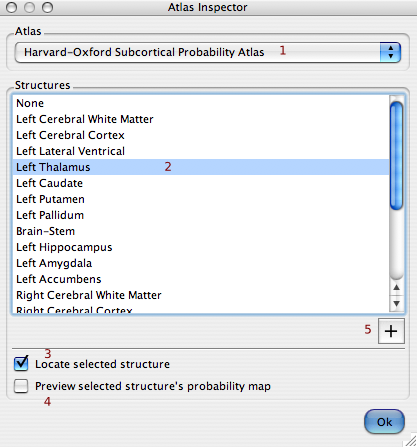Screen dimensions: 417x447
Task: Open the Harvard-Oxford Subcortical Probability Atlas dropdown
Action: (x=207, y=52)
